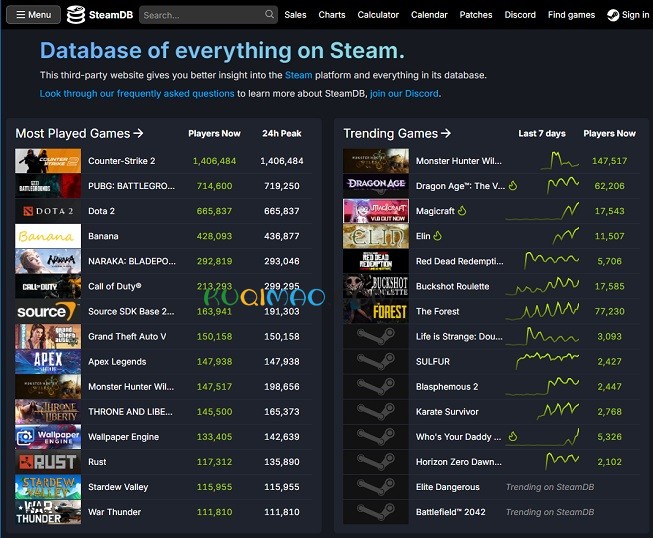653x538 pixels.
Task: Open the hamburger Menu button
Action: (33, 15)
